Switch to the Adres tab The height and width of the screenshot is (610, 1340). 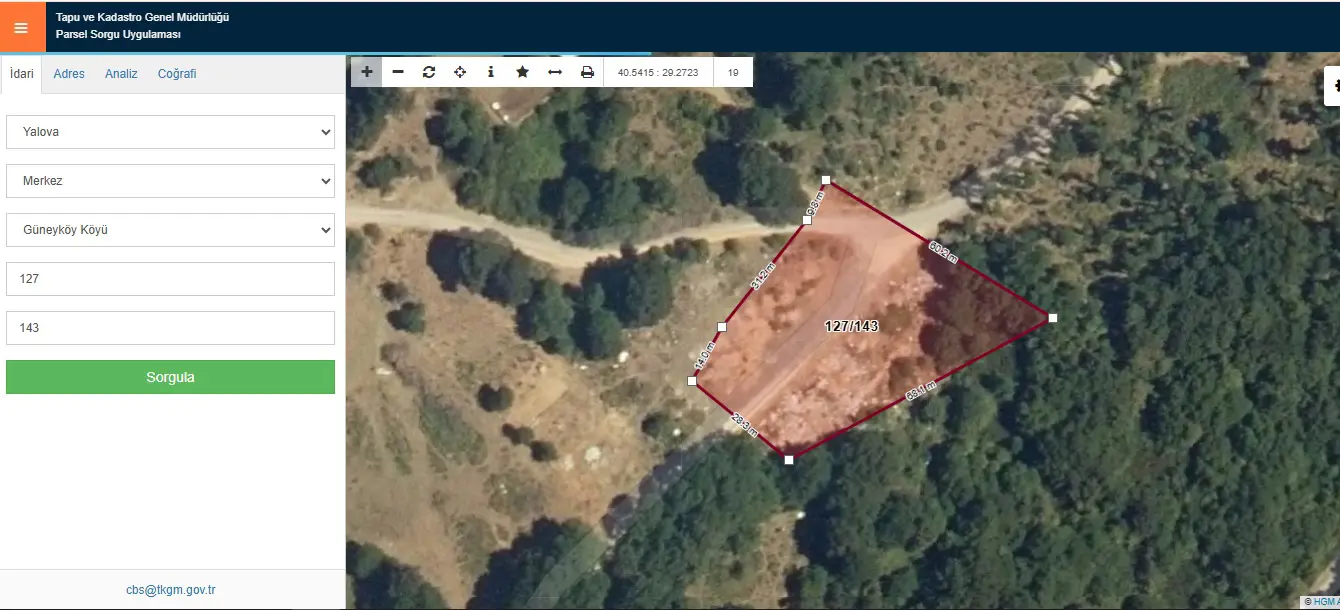tap(69, 74)
